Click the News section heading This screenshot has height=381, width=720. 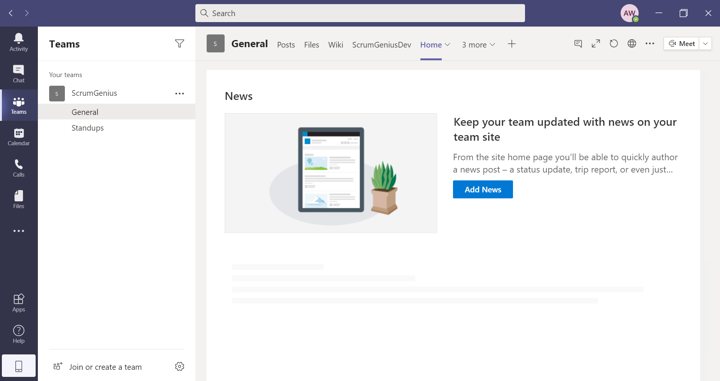tap(239, 96)
